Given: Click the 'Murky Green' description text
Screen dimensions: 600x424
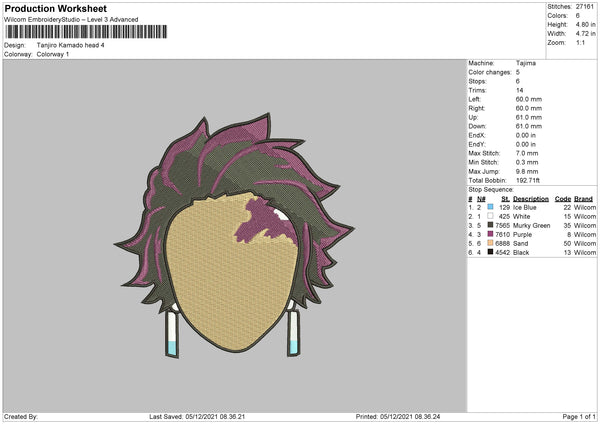Looking at the screenshot, I should click(x=532, y=225).
